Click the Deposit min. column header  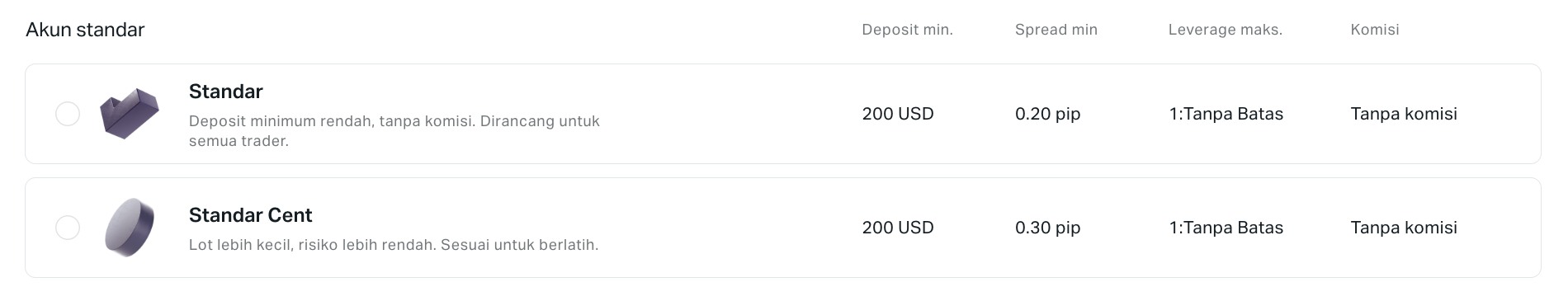[908, 30]
